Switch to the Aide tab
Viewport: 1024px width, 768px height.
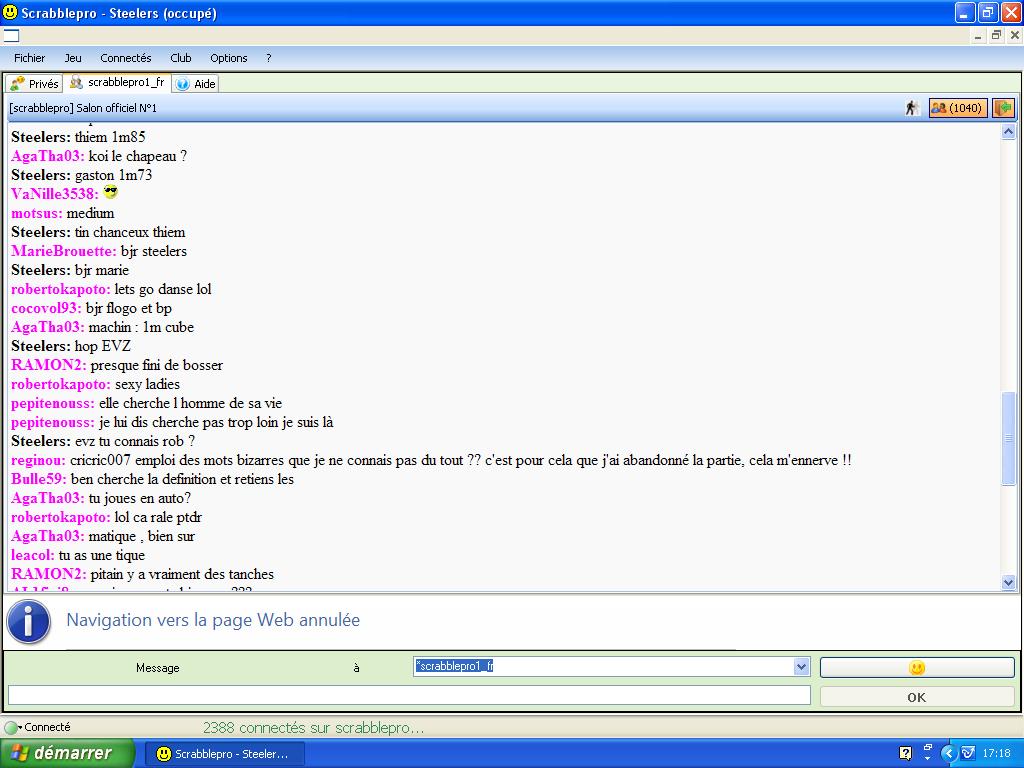click(195, 84)
